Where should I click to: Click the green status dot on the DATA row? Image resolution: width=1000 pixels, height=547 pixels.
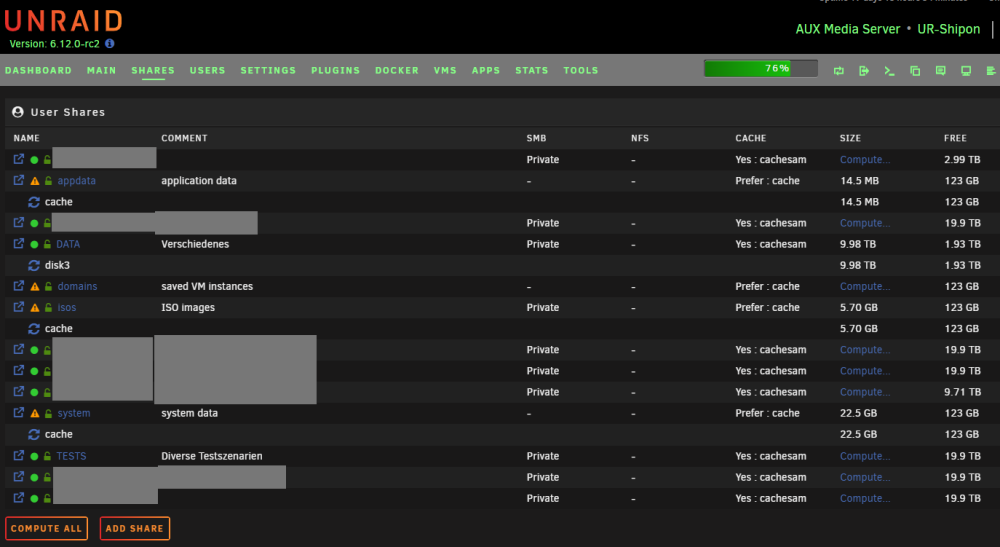tap(34, 244)
